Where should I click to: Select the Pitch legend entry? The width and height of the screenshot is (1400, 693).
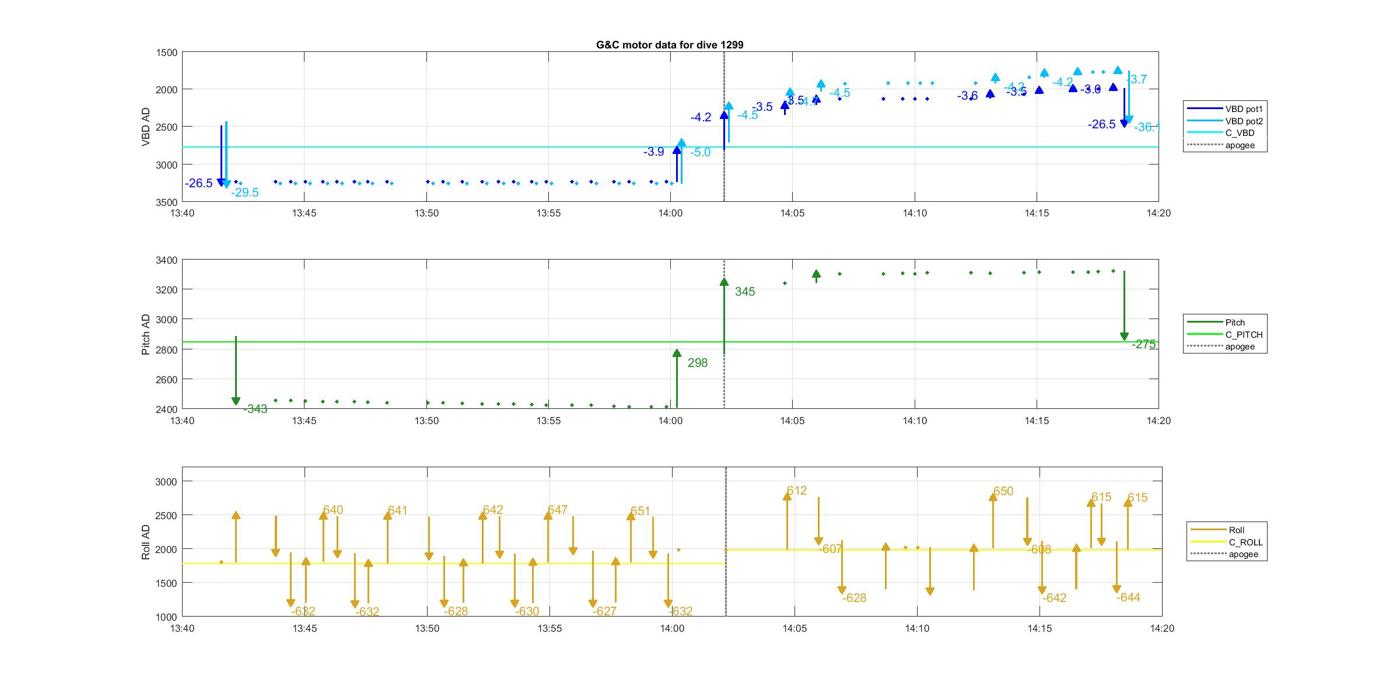click(1235, 322)
